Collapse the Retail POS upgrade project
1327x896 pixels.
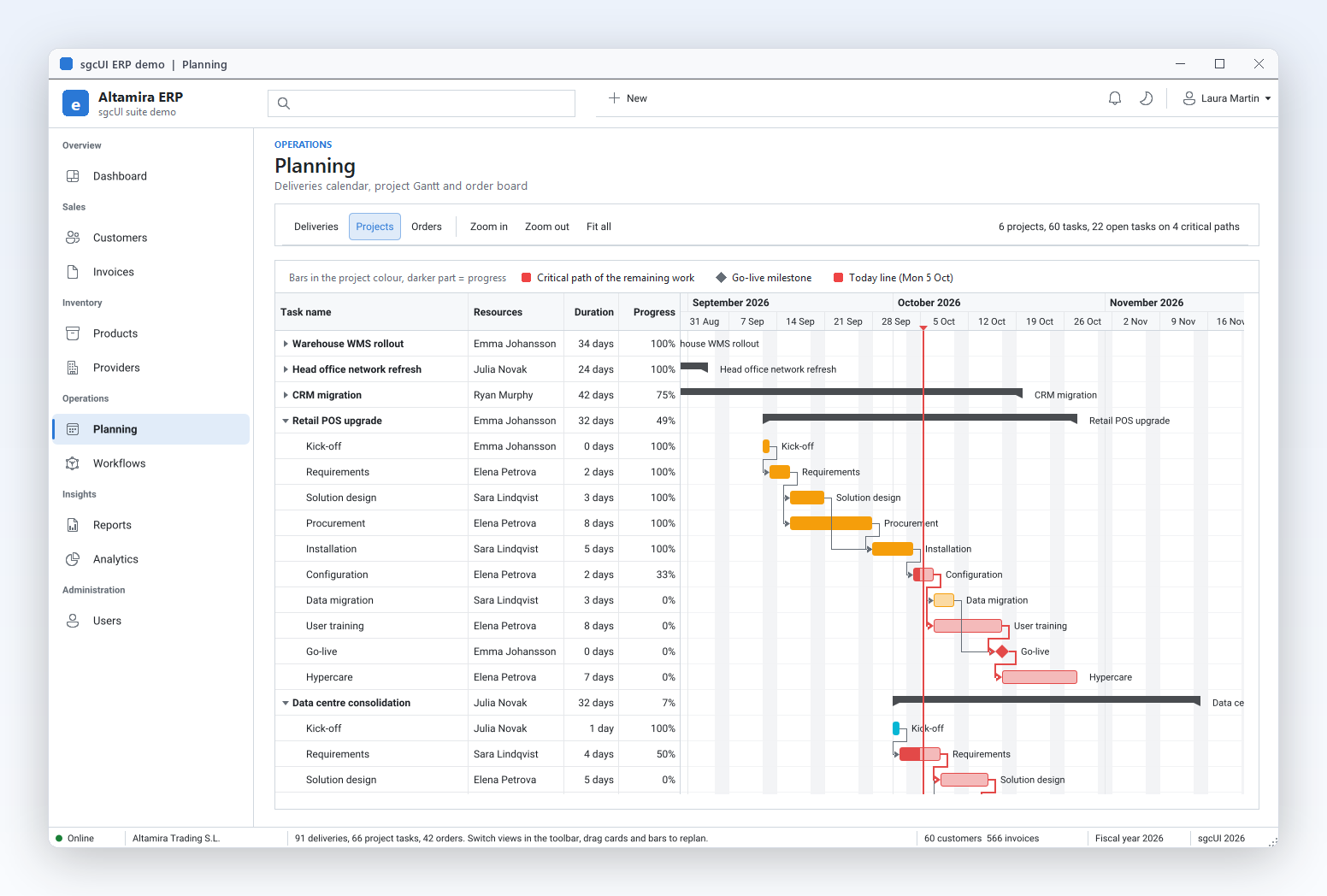click(x=286, y=421)
